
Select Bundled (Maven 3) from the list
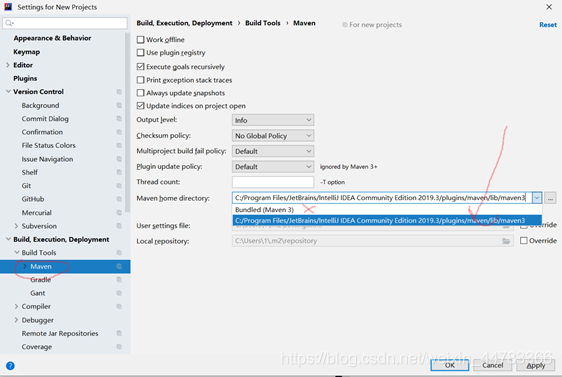click(x=387, y=210)
